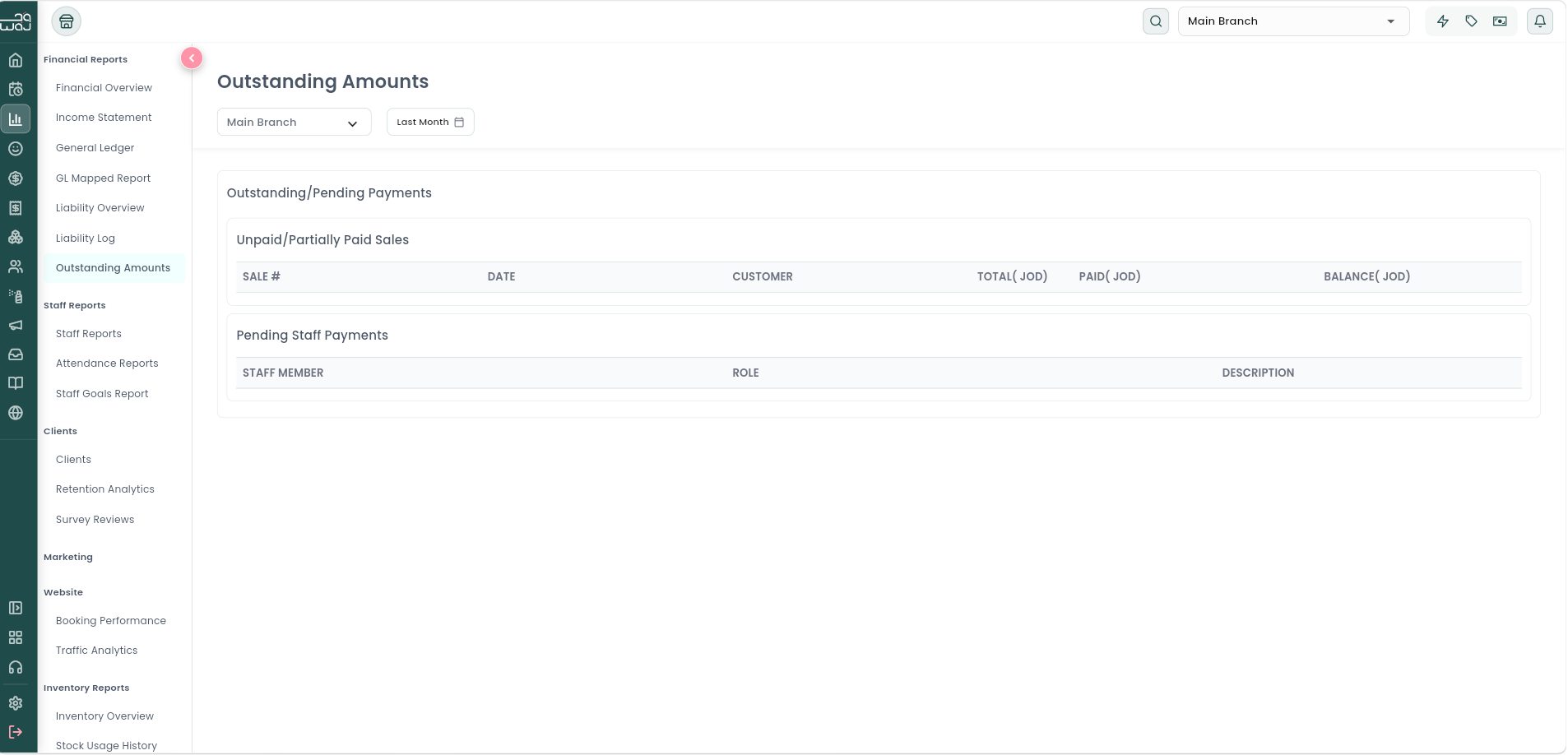This screenshot has width=1568, height=755.
Task: Open the megaphone marketing sidebar icon
Action: (x=16, y=326)
